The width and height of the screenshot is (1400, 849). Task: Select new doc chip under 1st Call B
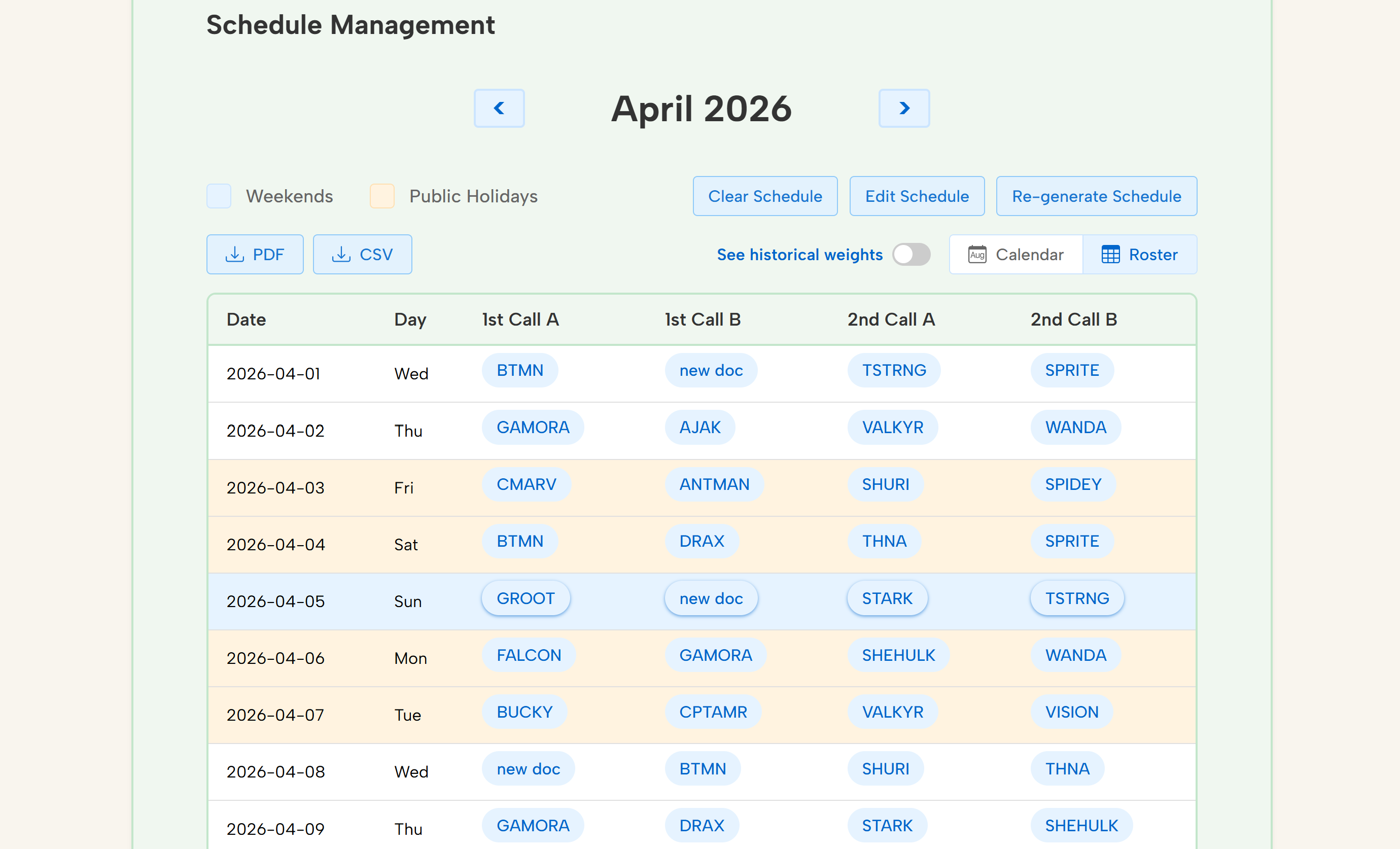coord(711,370)
